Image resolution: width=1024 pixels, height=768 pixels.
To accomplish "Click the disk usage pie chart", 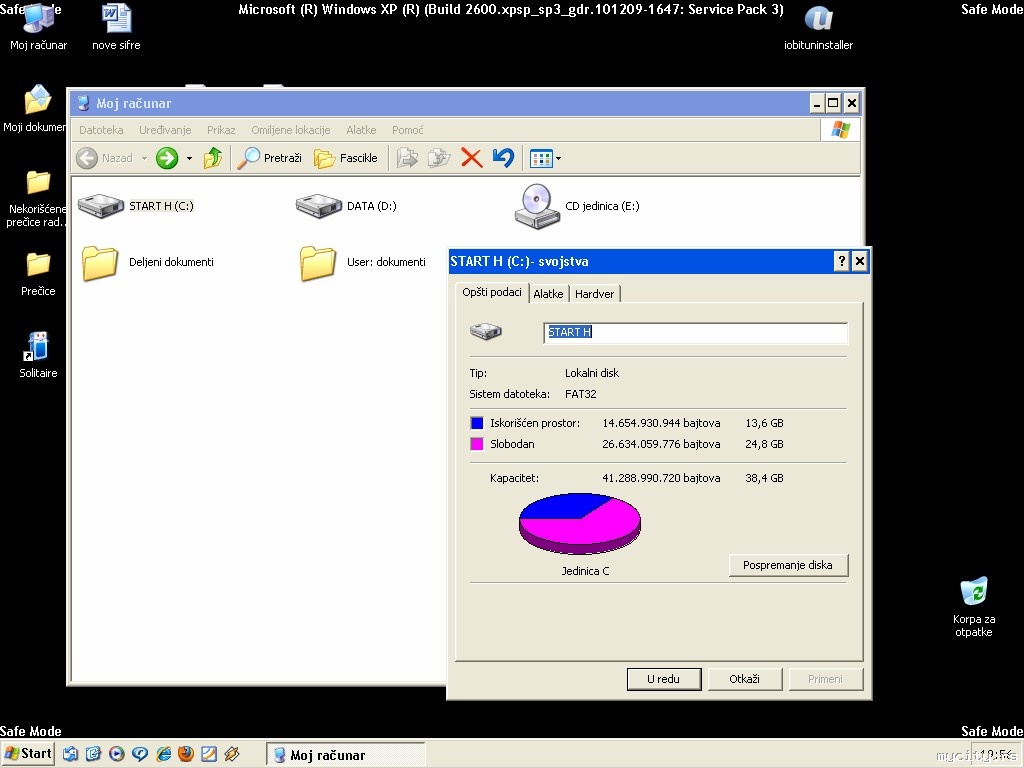I will point(580,523).
